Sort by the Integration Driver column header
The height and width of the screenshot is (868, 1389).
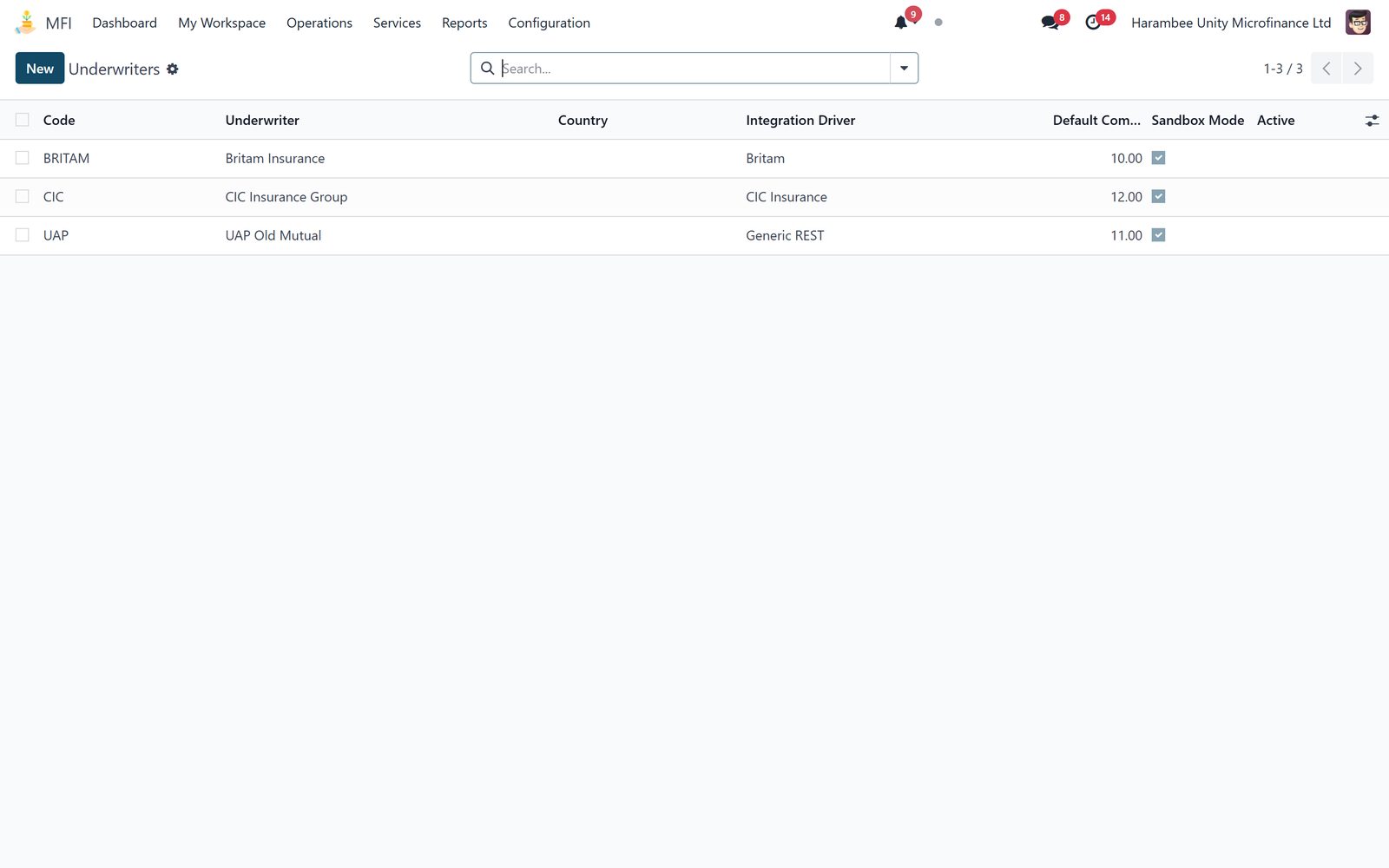click(x=800, y=120)
